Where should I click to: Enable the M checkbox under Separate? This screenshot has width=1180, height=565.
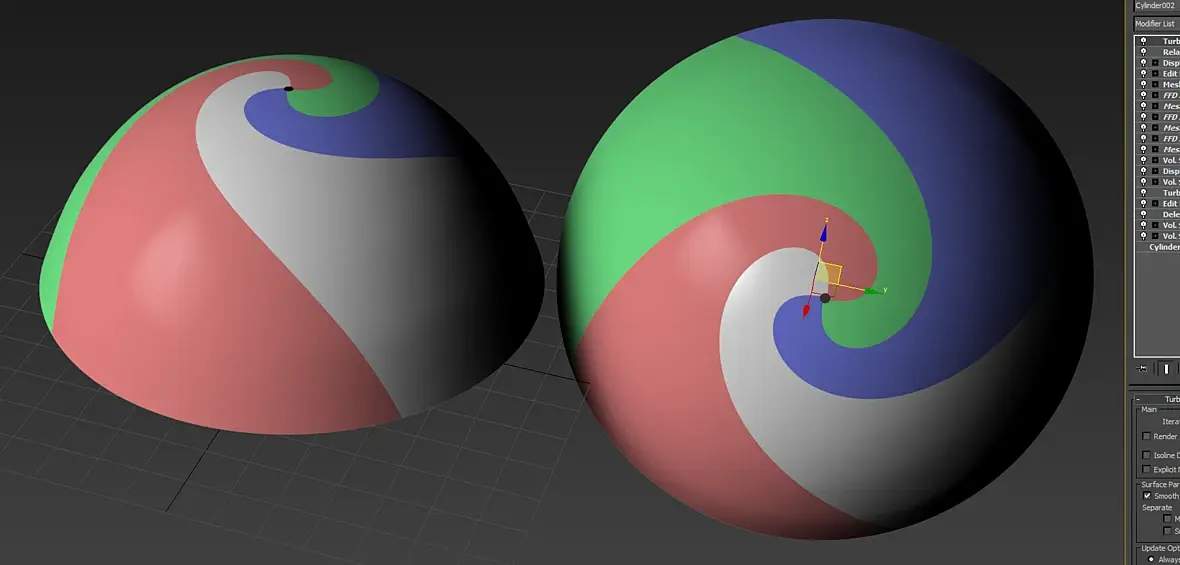click(x=1168, y=519)
